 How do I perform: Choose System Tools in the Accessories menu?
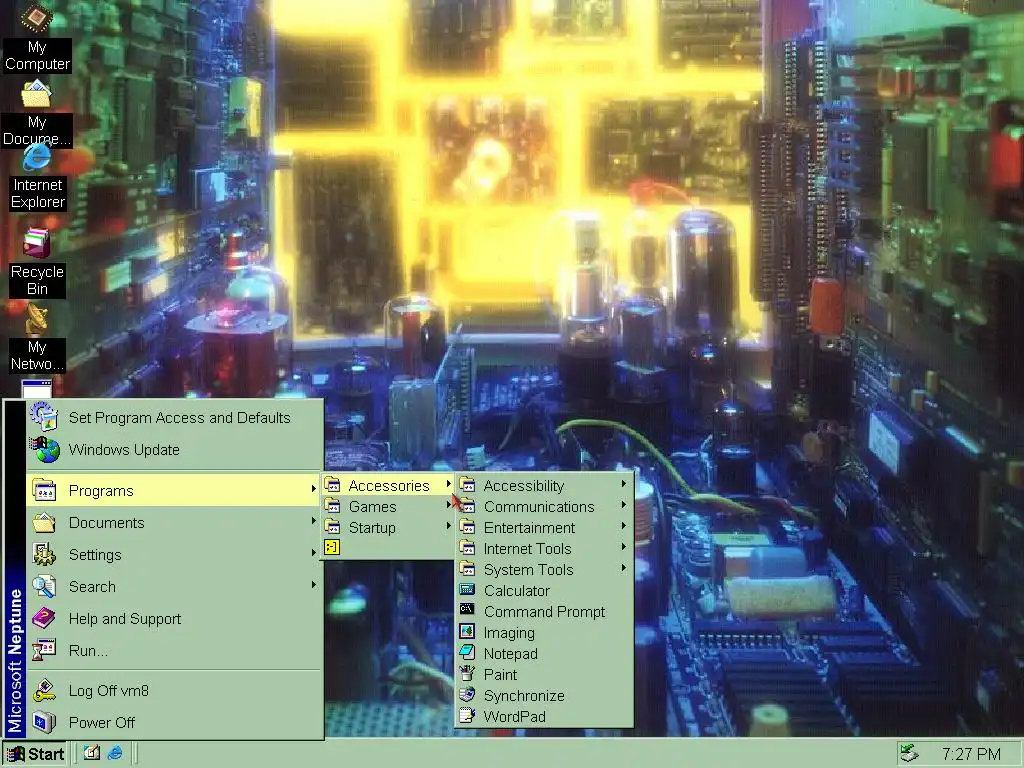tap(544, 569)
